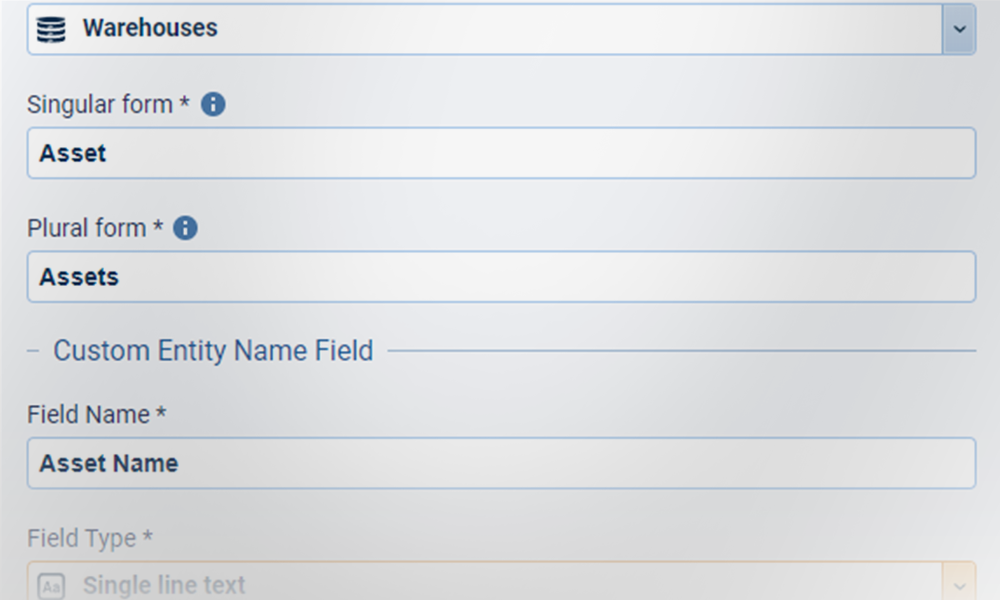Open the Warehouses dropdown arrow
Viewport: 1000px width, 600px height.
[x=959, y=29]
